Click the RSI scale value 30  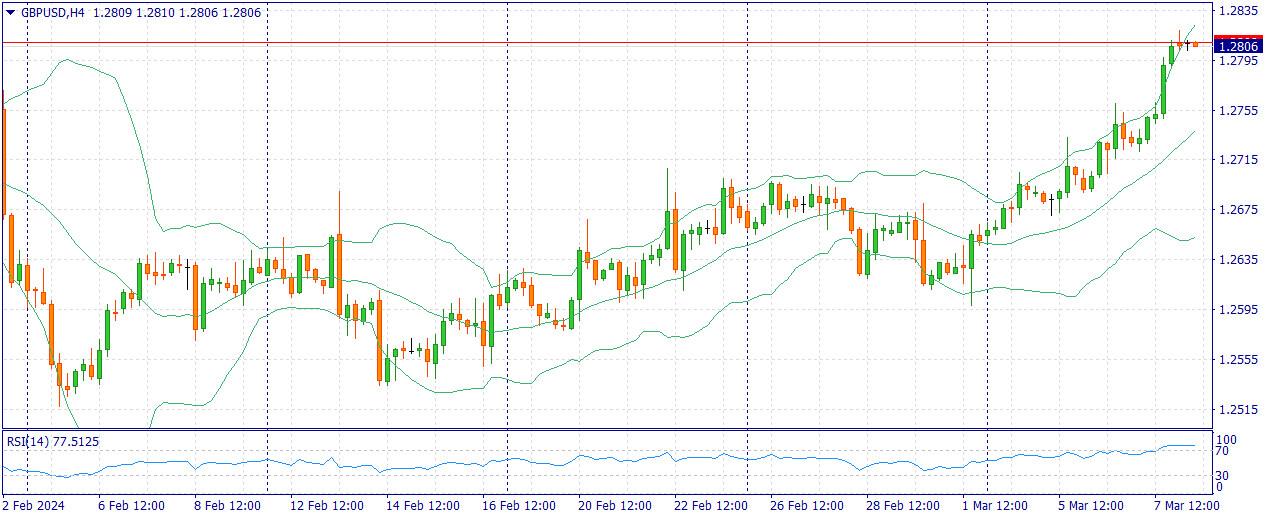click(1222, 475)
